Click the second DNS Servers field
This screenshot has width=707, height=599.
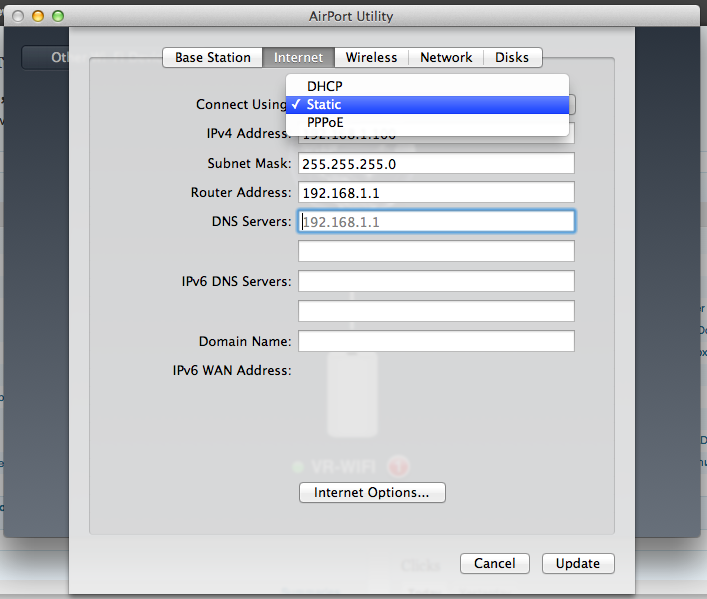point(436,251)
